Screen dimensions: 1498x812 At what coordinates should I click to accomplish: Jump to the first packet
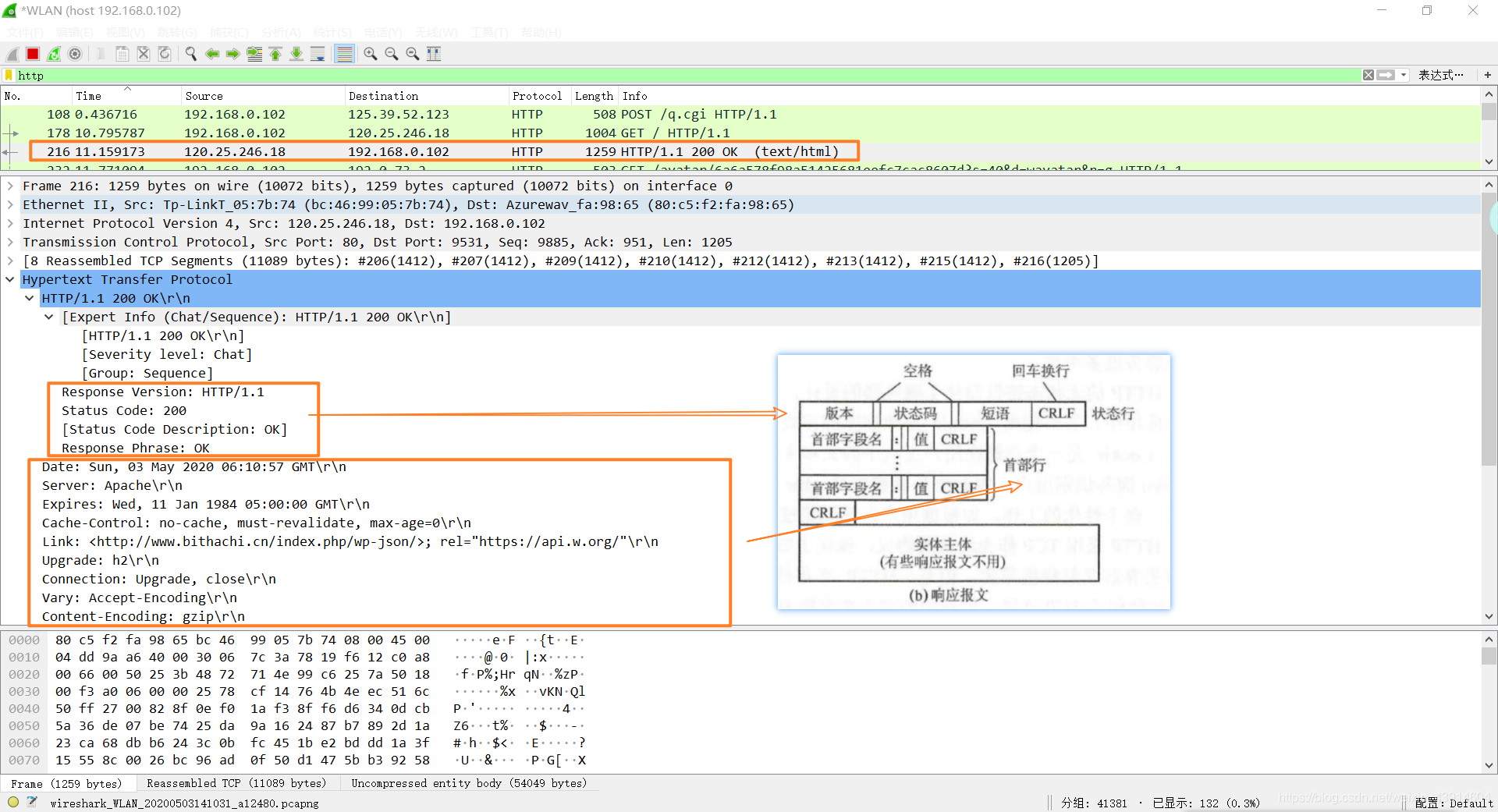pos(275,54)
